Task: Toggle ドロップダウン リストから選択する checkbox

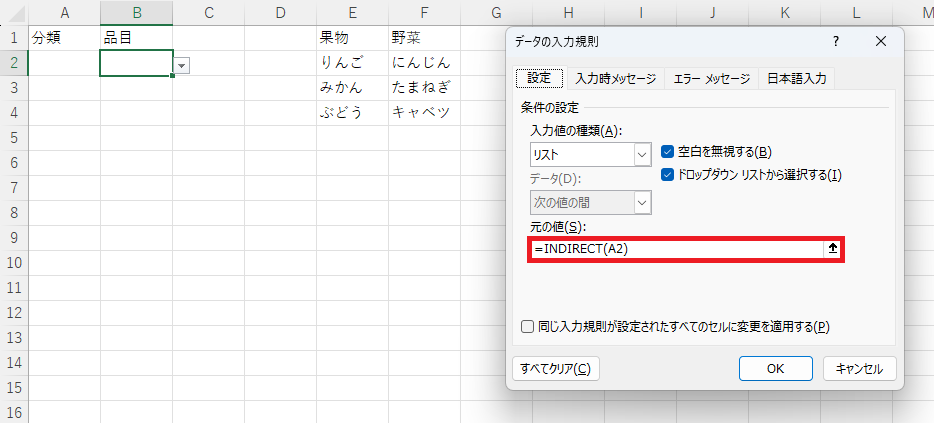Action: point(667,175)
